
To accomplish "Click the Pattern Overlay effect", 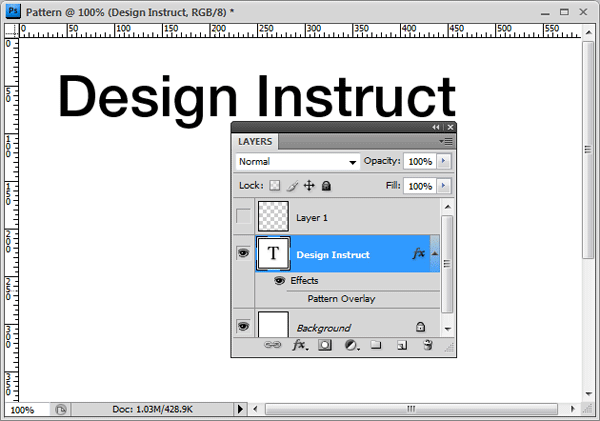I will (341, 299).
